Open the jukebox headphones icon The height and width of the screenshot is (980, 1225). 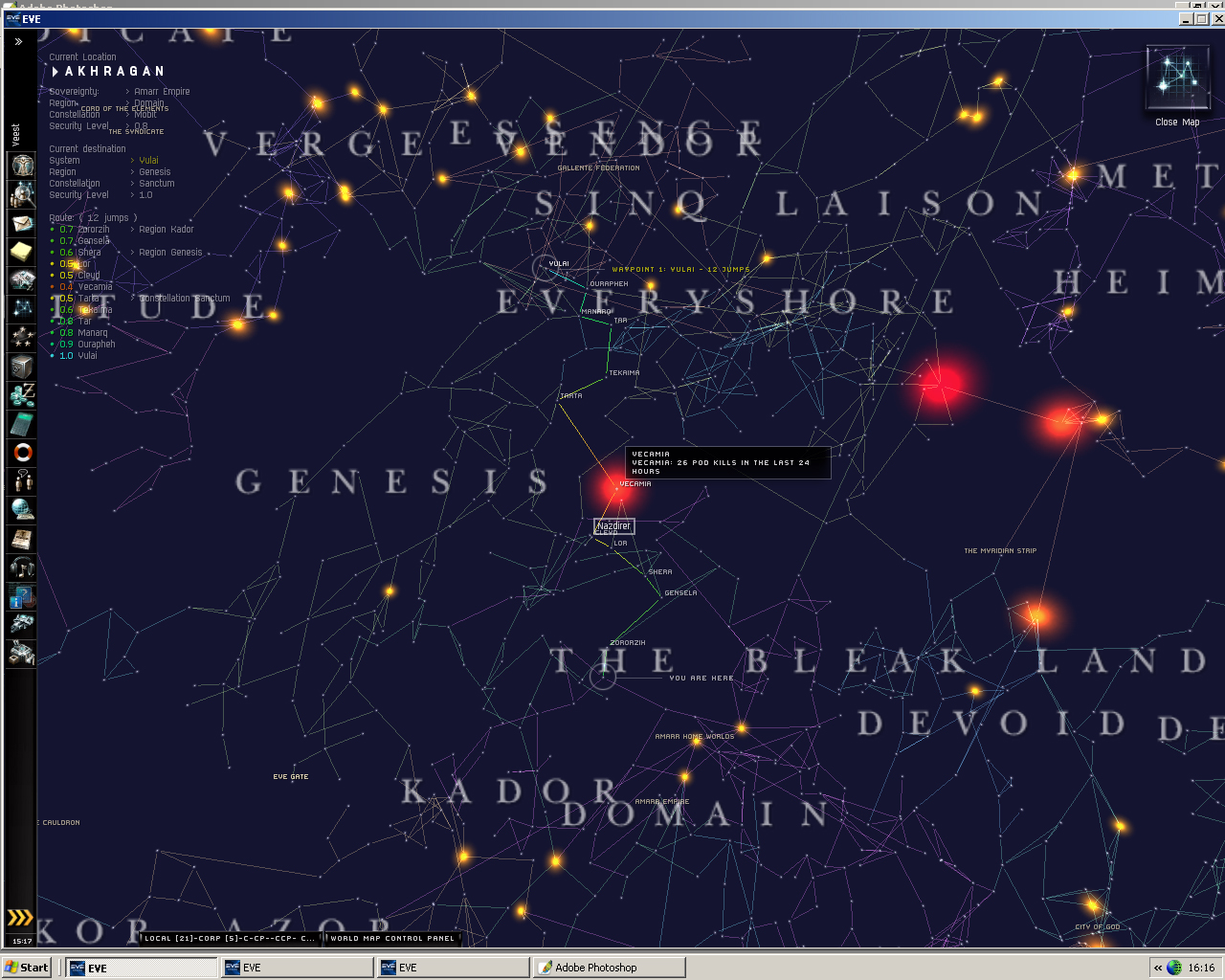point(22,568)
